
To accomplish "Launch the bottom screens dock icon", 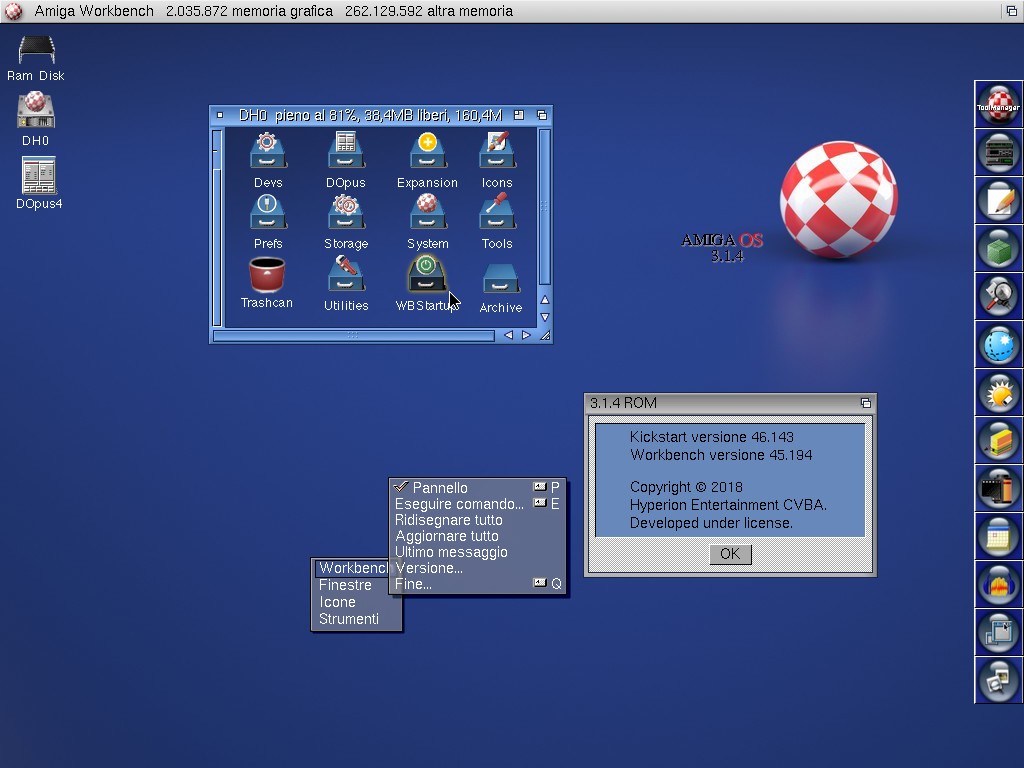I will click(x=999, y=680).
